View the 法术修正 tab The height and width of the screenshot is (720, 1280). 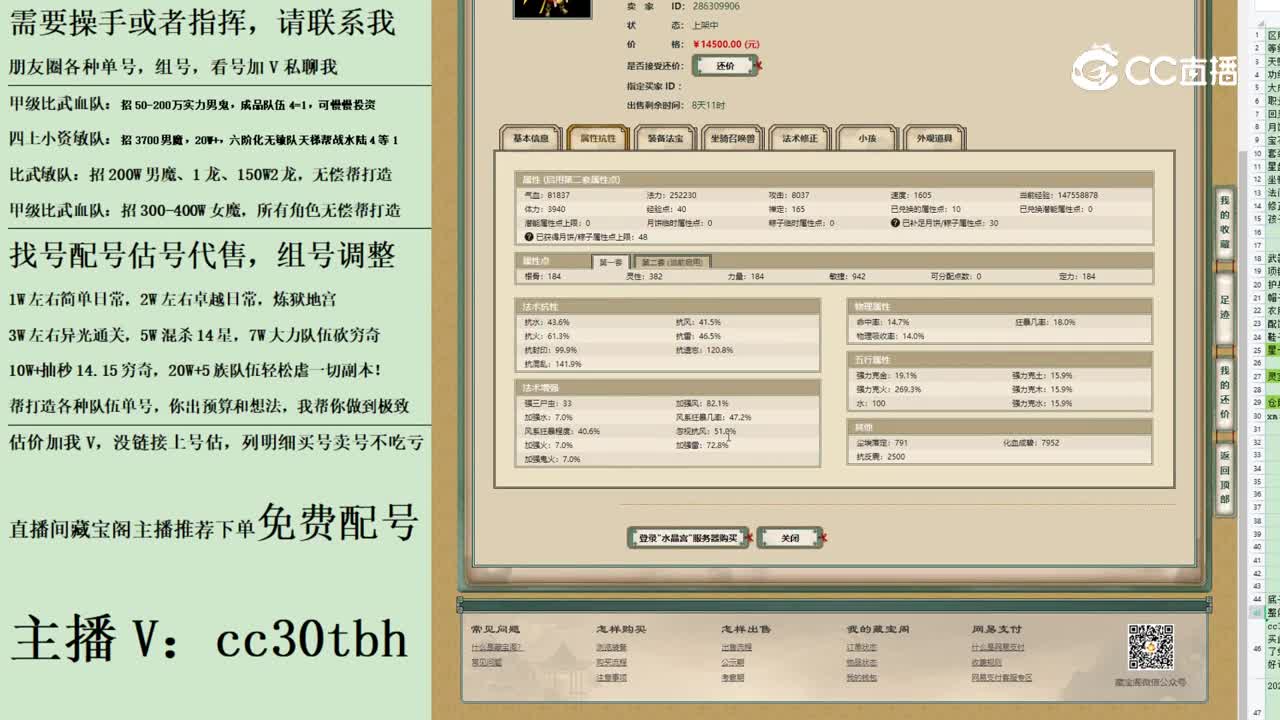point(800,140)
